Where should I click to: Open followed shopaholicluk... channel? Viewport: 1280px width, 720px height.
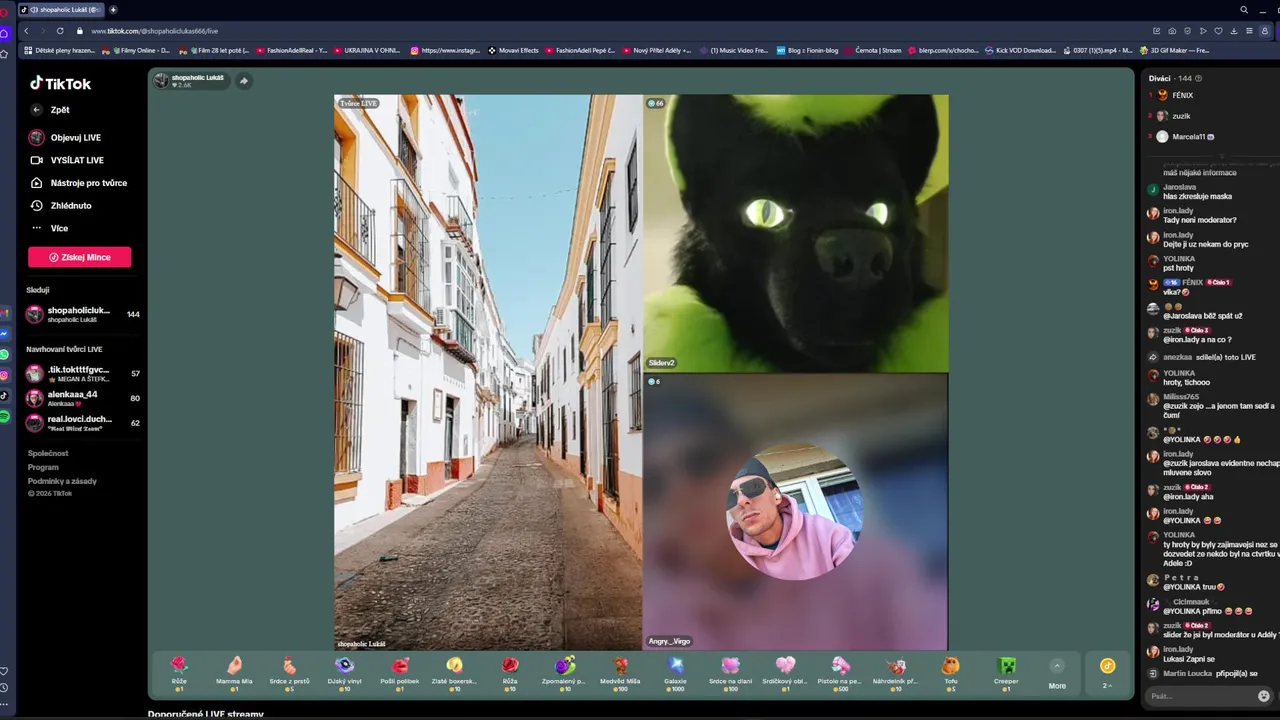[84, 314]
